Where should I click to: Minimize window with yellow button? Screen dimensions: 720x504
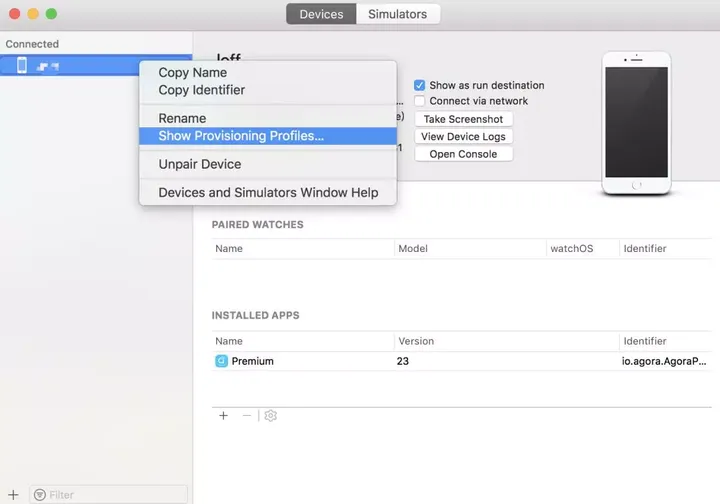click(x=33, y=14)
